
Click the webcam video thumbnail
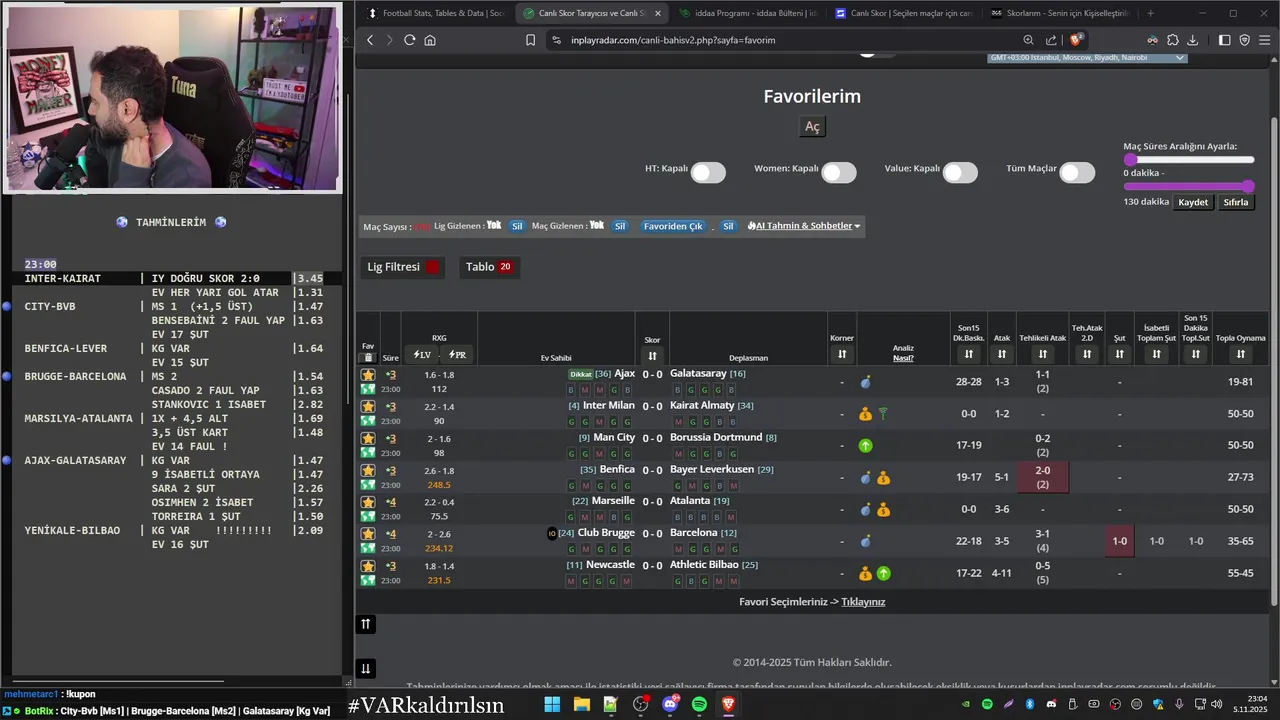coord(173,97)
